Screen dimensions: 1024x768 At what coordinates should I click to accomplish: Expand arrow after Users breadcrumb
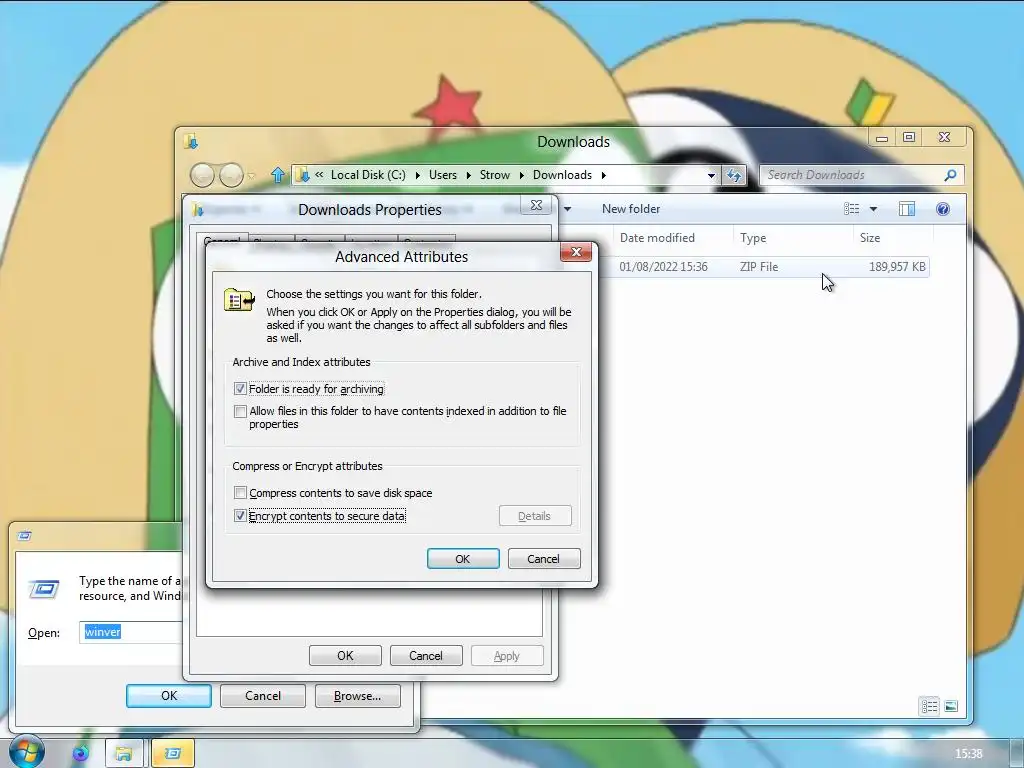(468, 175)
